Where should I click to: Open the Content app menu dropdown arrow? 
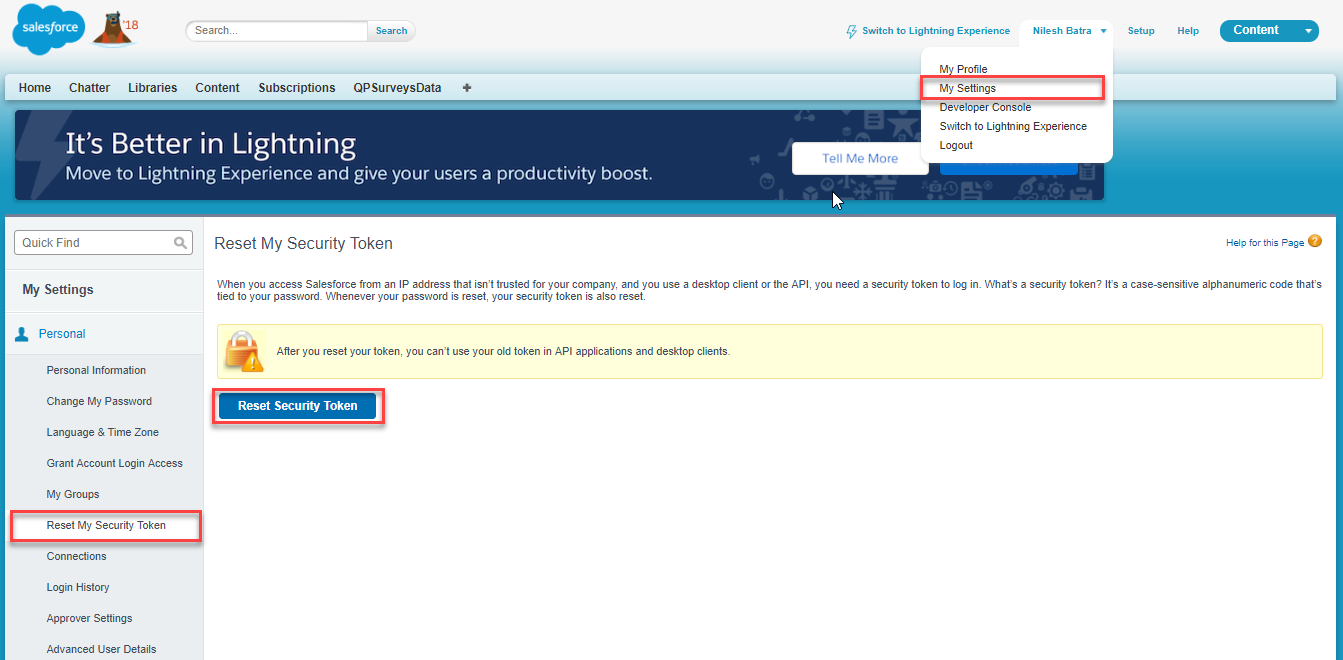[x=1309, y=31]
